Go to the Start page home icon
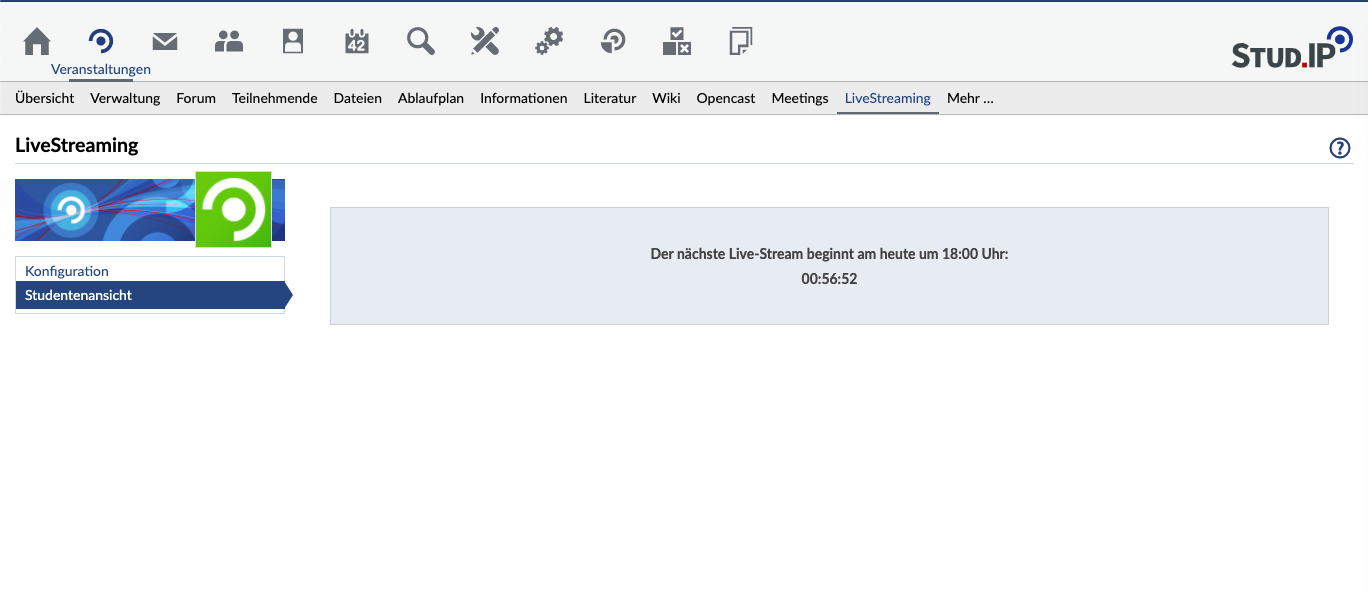 (x=37, y=41)
